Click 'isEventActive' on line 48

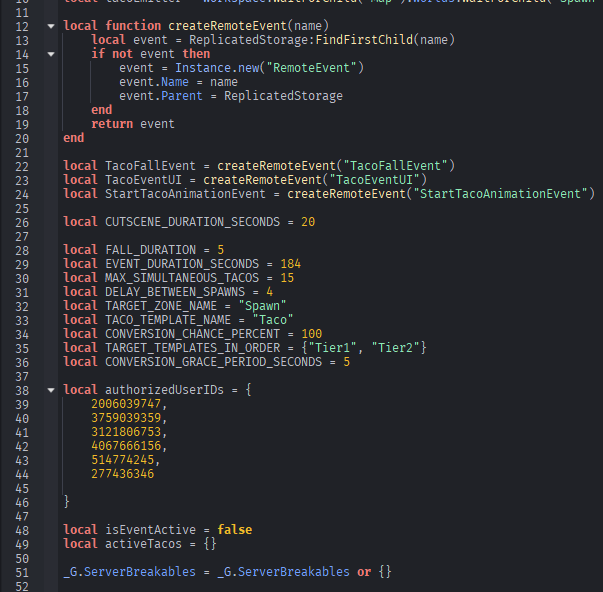(150, 530)
